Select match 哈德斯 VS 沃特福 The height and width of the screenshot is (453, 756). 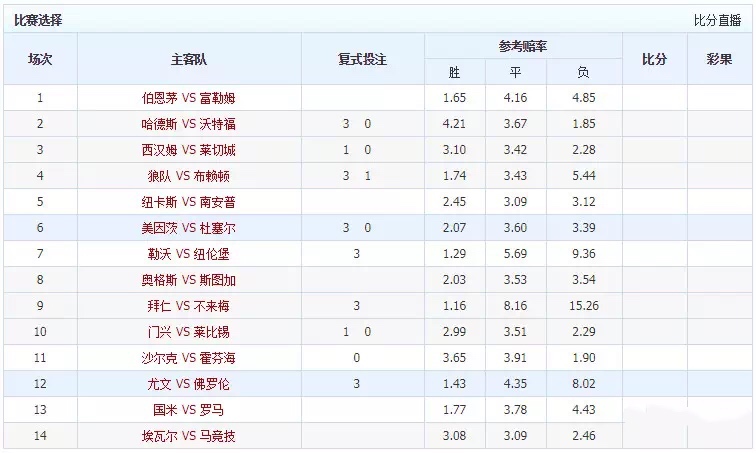pos(188,124)
